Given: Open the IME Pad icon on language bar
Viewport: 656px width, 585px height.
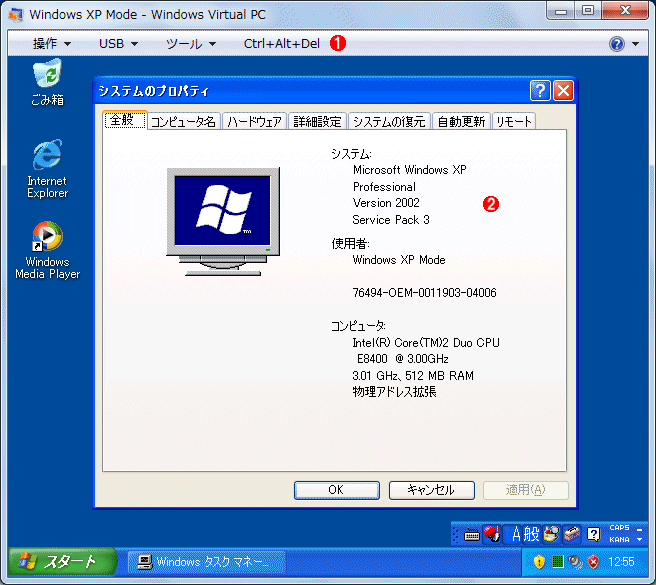Looking at the screenshot, I should pyautogui.click(x=551, y=534).
